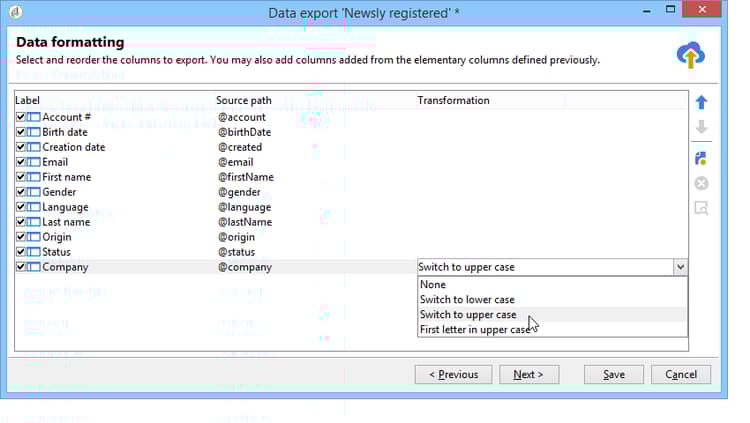The height and width of the screenshot is (423, 750).
Task: Click the application icon in title bar
Action: pyautogui.click(x=15, y=12)
